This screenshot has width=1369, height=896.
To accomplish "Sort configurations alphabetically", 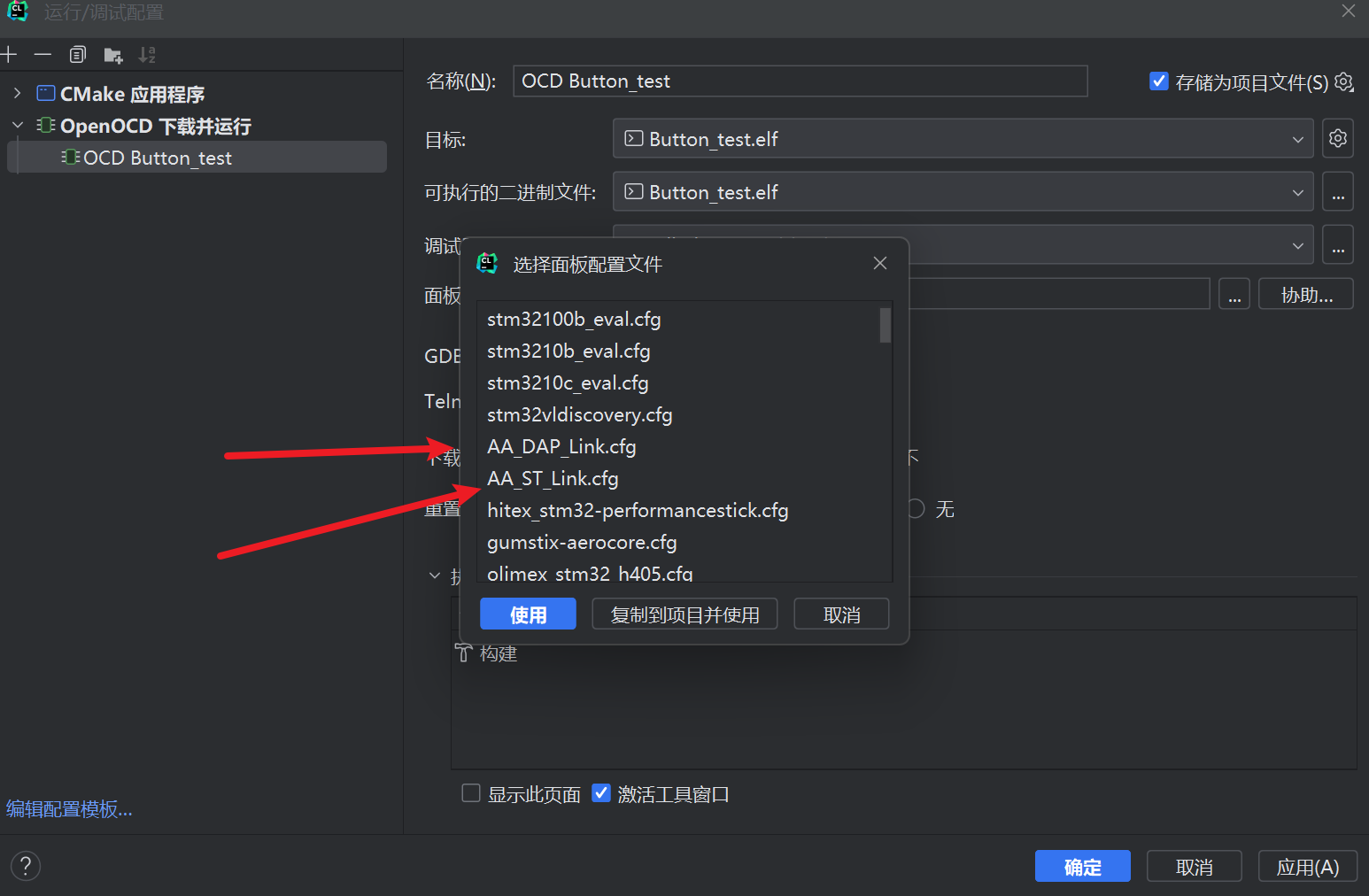I will coord(147,55).
